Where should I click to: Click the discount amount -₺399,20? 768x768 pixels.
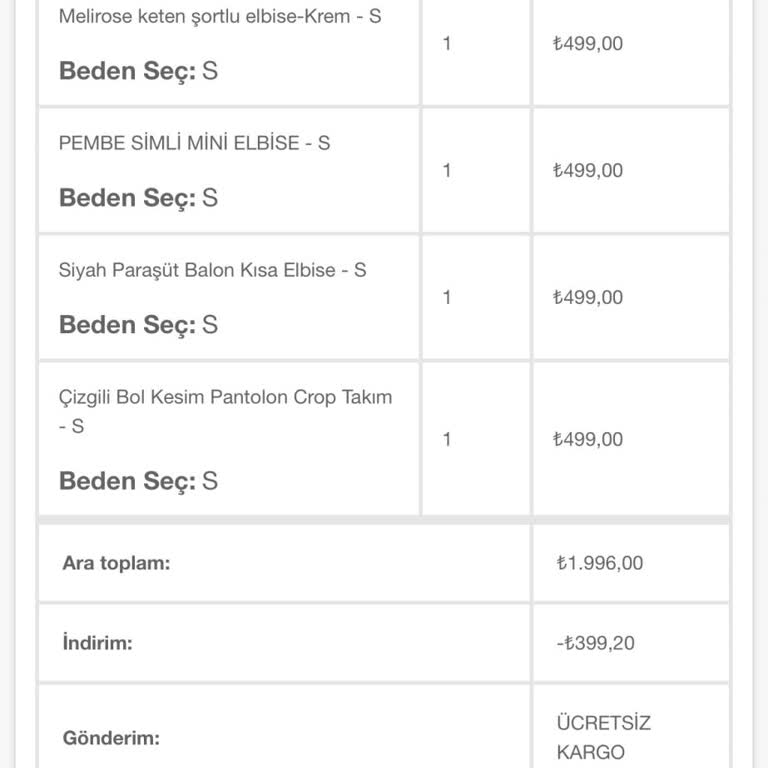click(596, 643)
